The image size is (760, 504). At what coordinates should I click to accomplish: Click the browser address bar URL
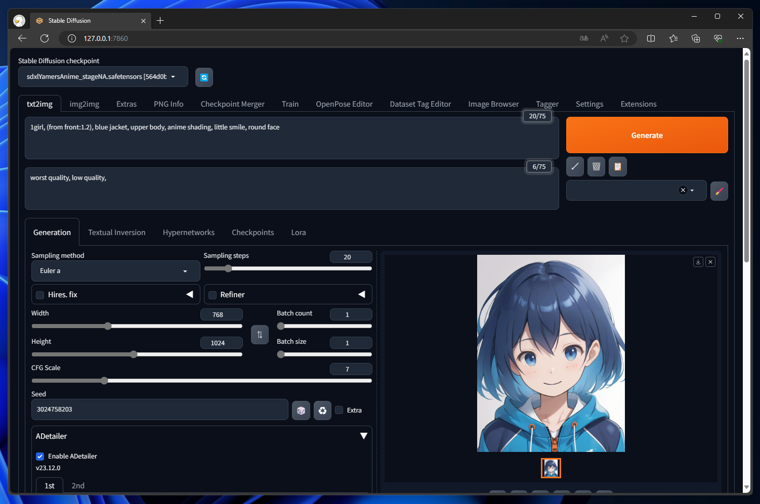[x=106, y=38]
